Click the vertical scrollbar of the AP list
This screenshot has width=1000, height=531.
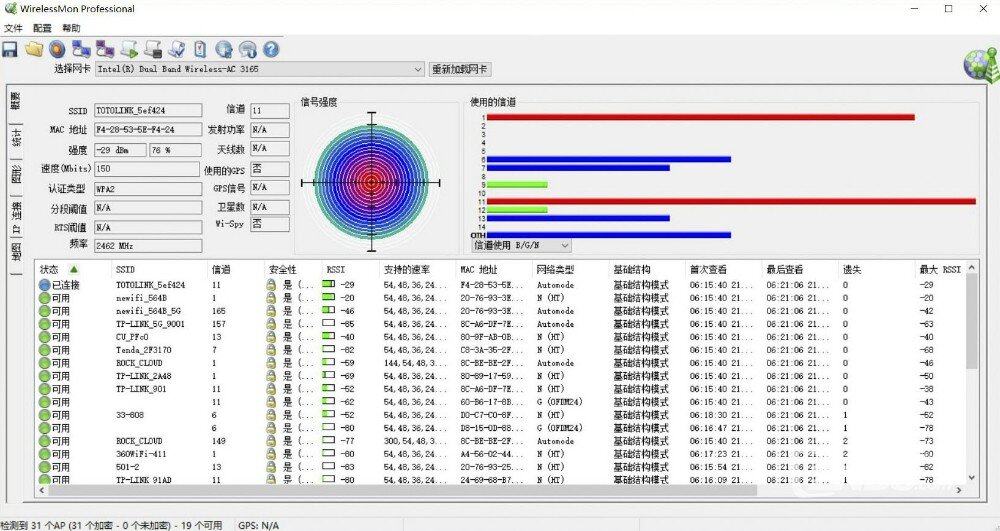coord(972,321)
